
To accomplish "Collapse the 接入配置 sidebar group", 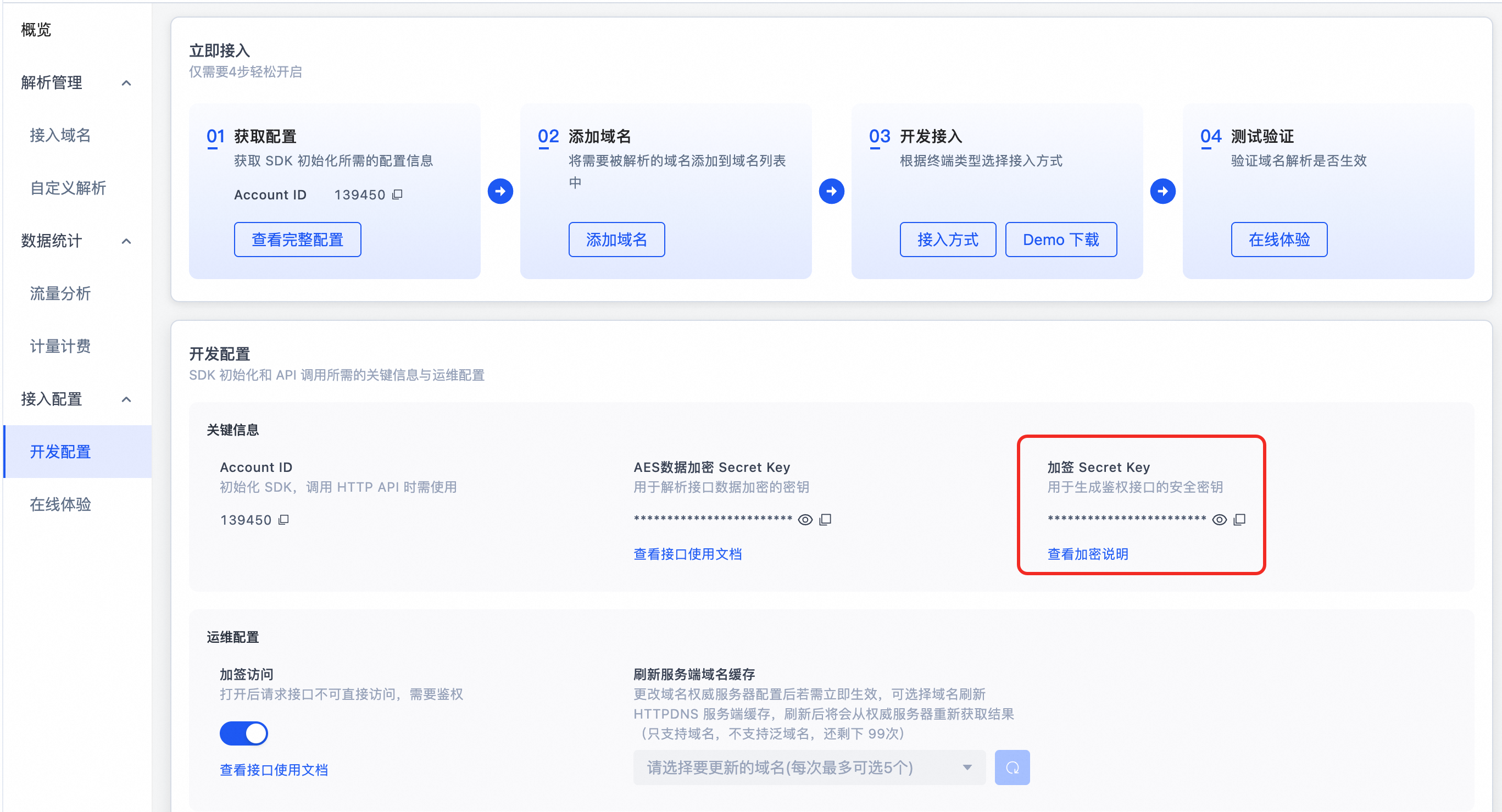I will [x=126, y=399].
